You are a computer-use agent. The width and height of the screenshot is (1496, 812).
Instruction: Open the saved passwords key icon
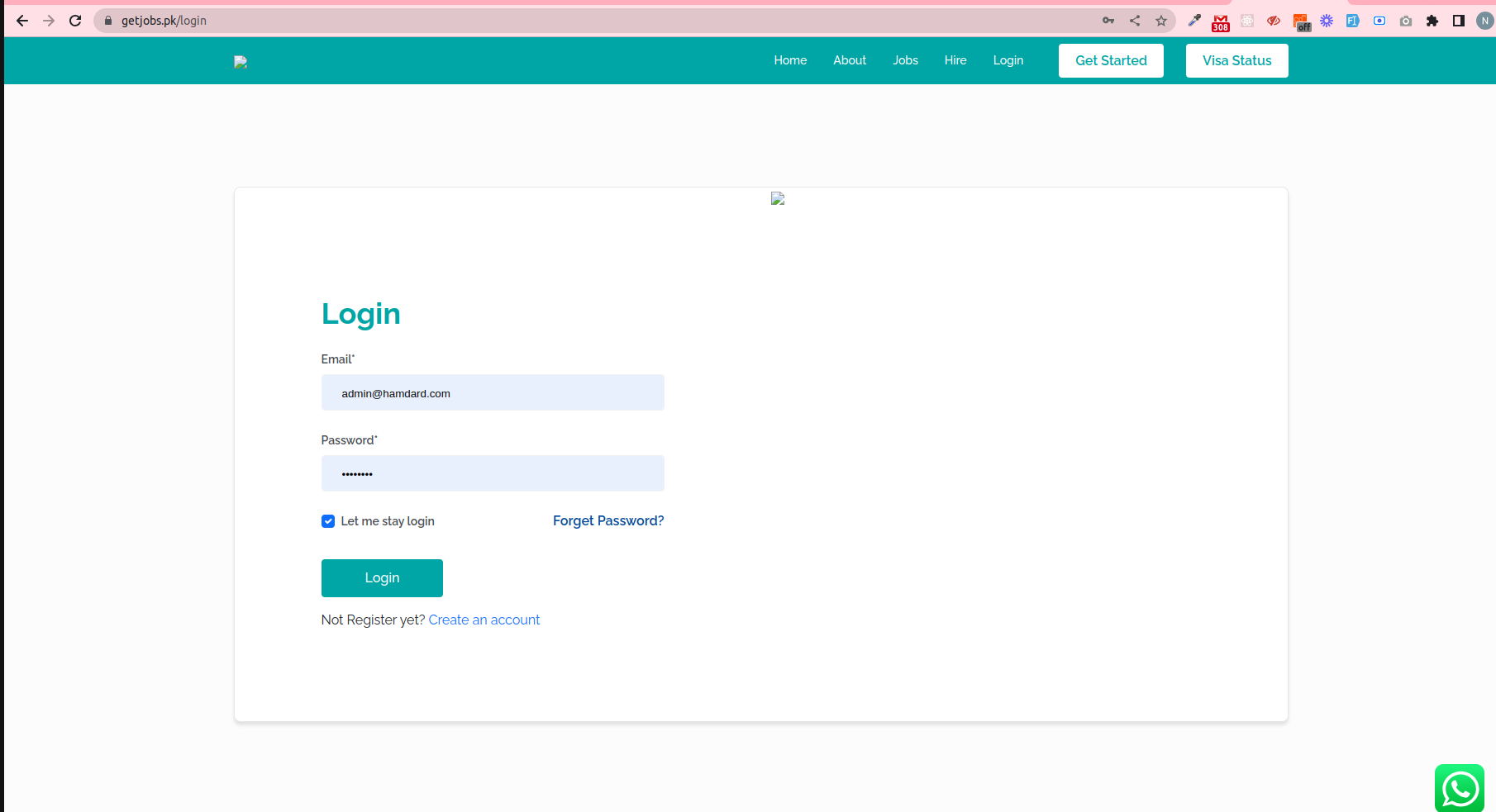[1108, 21]
